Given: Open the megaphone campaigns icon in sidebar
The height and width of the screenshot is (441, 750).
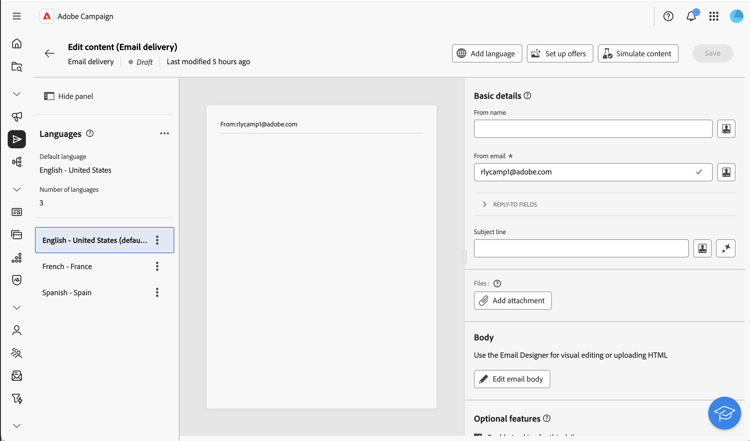Looking at the screenshot, I should click(x=17, y=116).
